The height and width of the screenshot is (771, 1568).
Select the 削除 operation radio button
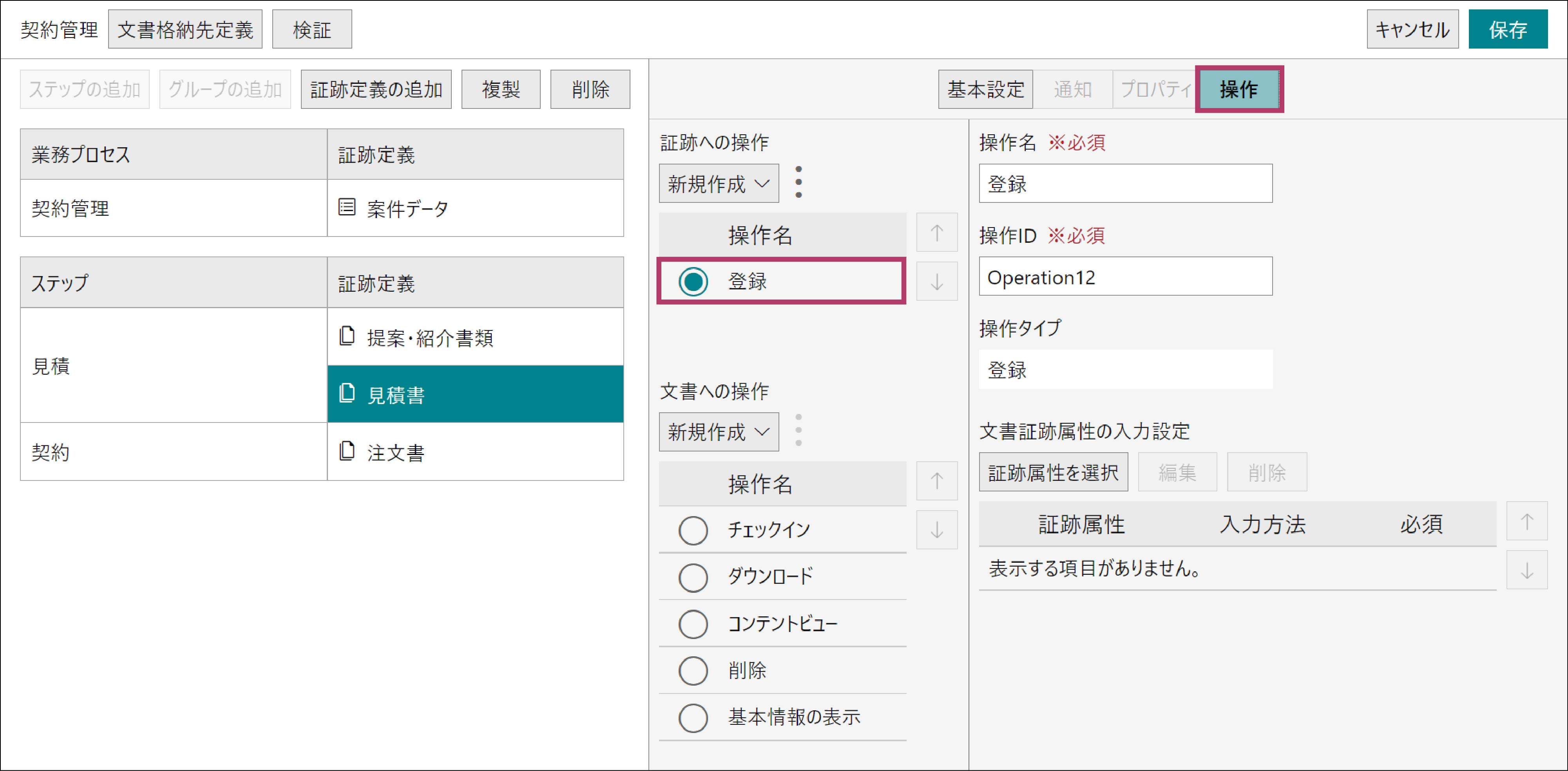tap(693, 671)
